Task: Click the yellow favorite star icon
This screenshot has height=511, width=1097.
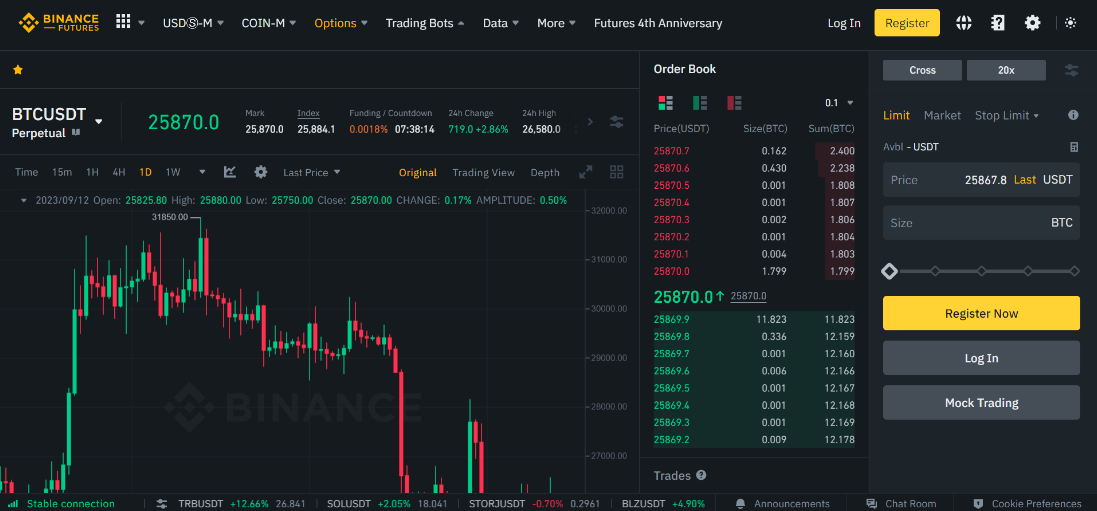Action: 18,69
